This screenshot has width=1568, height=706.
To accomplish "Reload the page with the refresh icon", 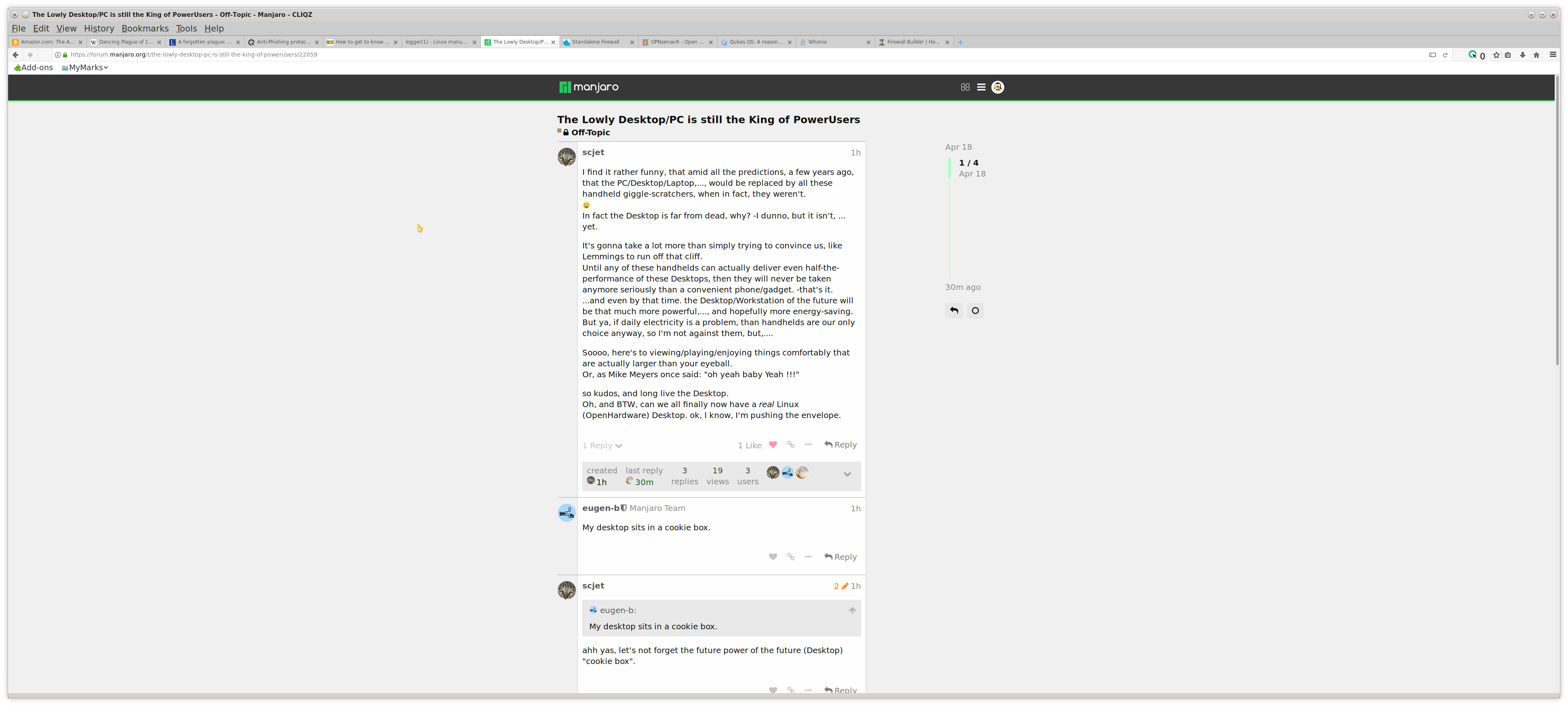I will point(1445,55).
